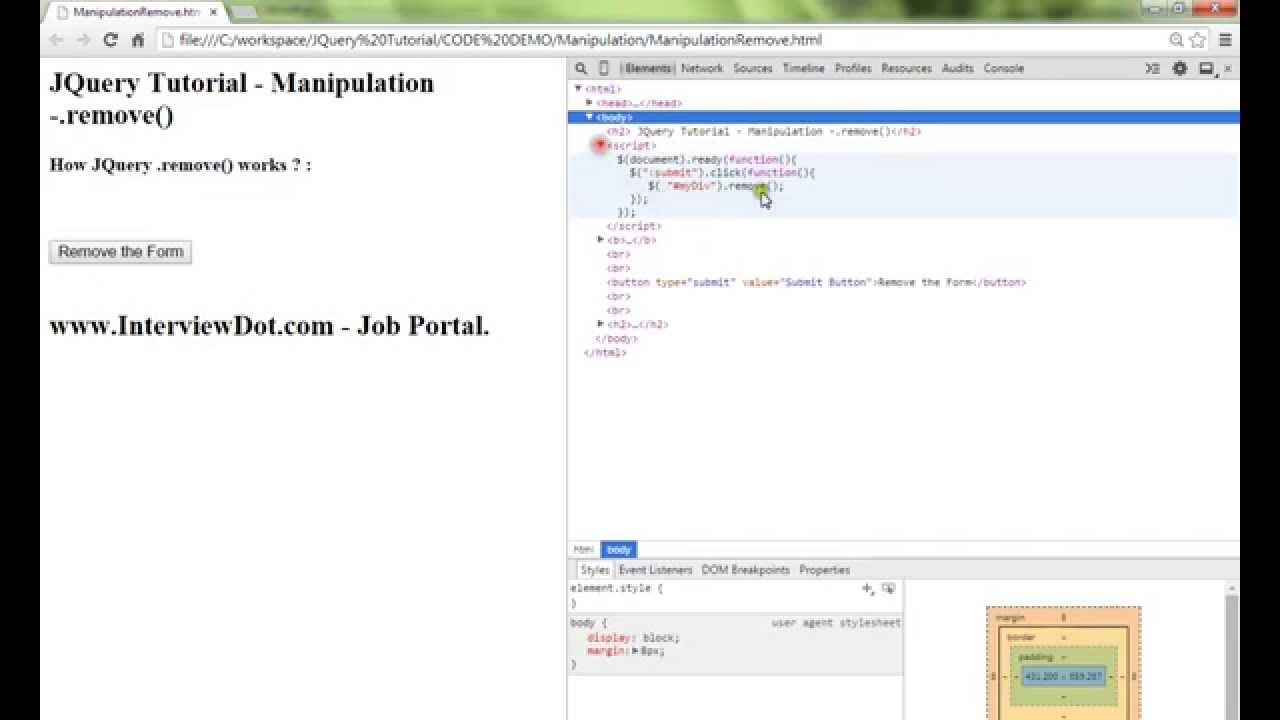This screenshot has width=1280, height=720.
Task: Add a new style rule plus icon
Action: pyautogui.click(x=867, y=589)
